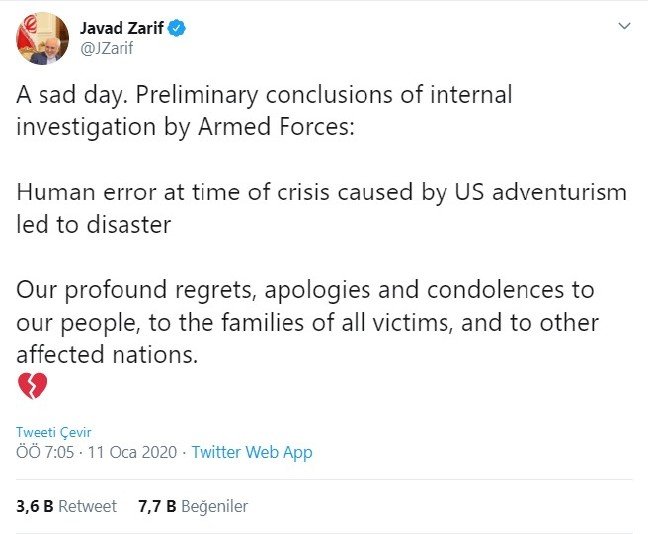The width and height of the screenshot is (648, 534).
Task: Open the Javad Zarif display name link
Action: click(x=122, y=29)
